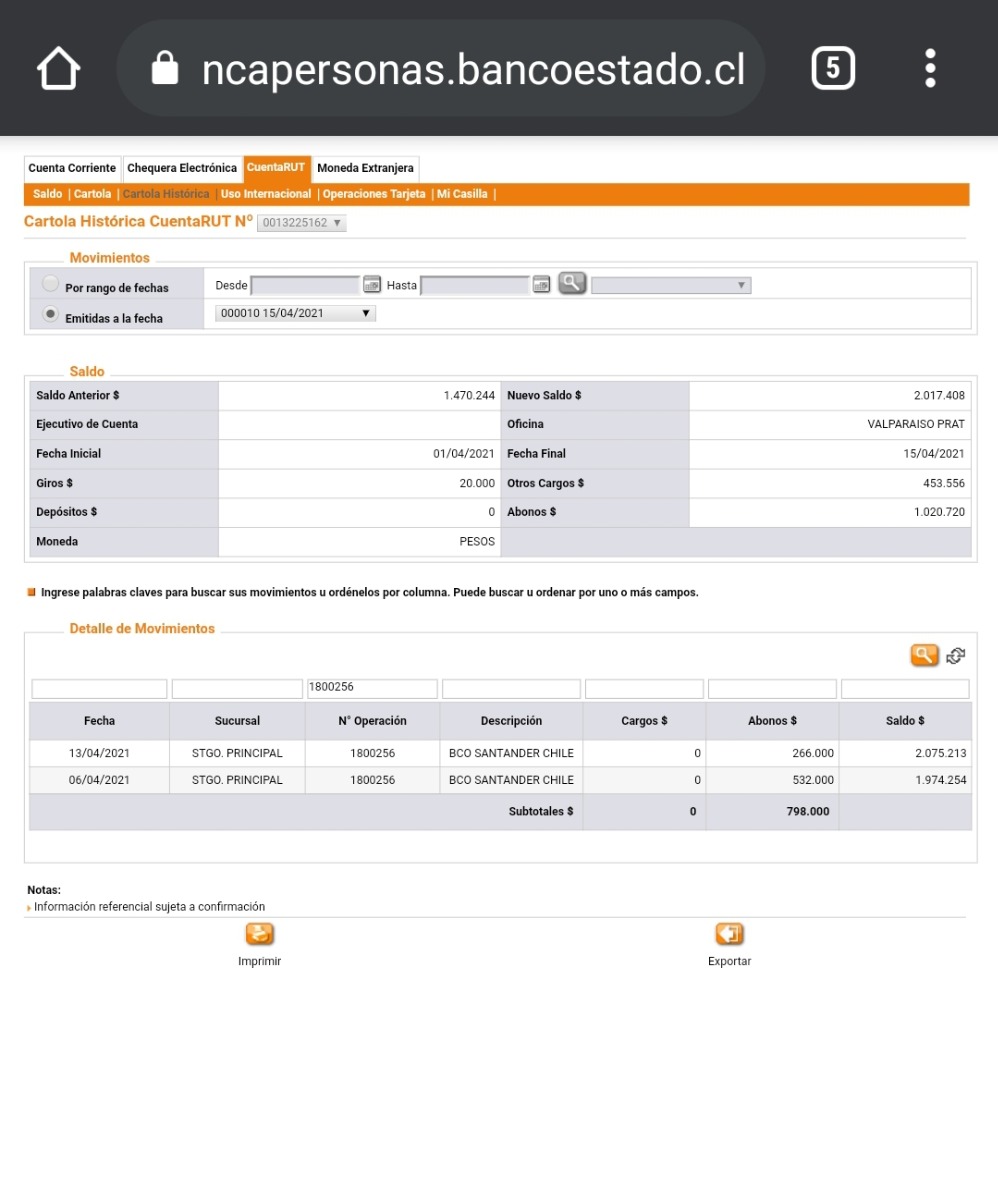Select the Emitidas a la fecha radio button
The width and height of the screenshot is (998, 1200).
[50, 314]
